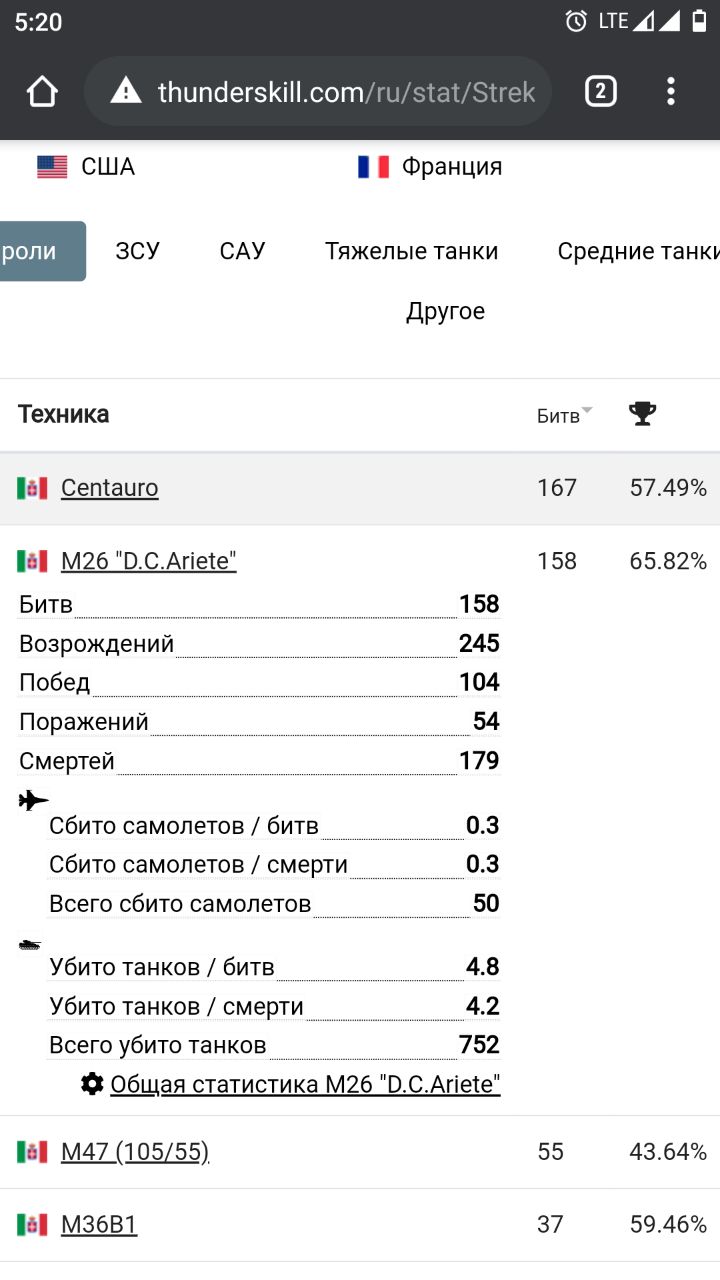720x1280 pixels.
Task: Open Общая статистика M26 "D.C.Ariete" link
Action: coord(305,1084)
